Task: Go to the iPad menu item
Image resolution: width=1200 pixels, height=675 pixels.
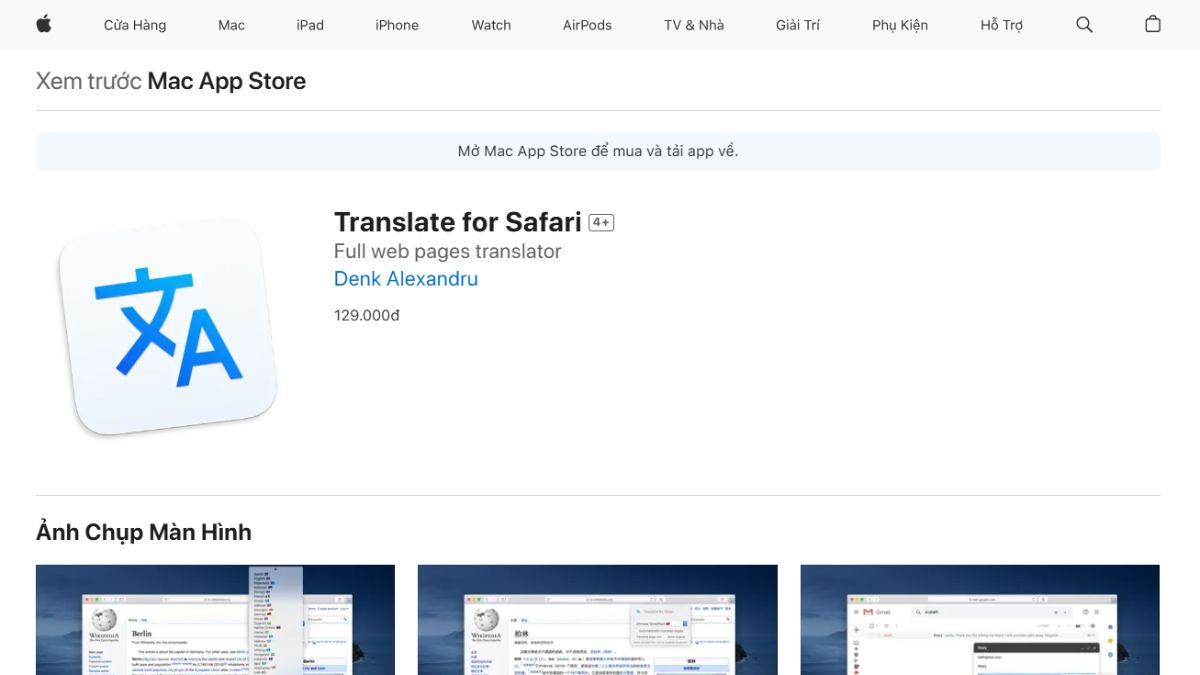Action: (310, 25)
